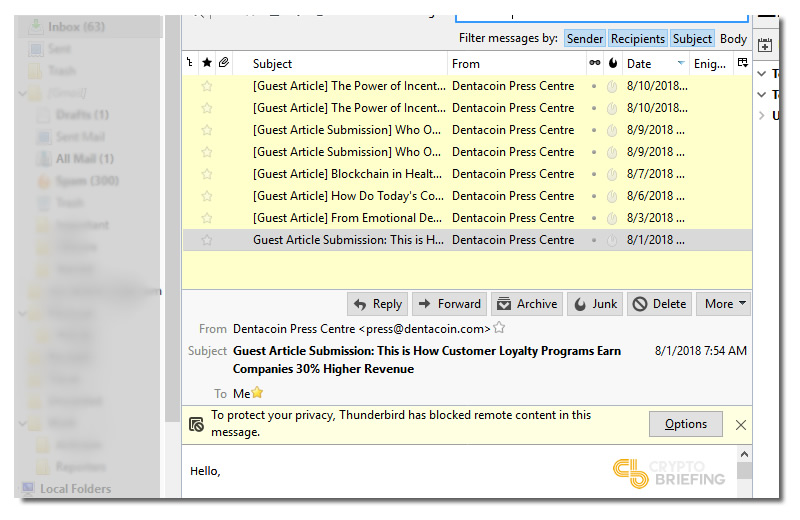Click the blocked remote content icon
Image resolution: width=800 pixels, height=520 pixels.
coord(196,424)
